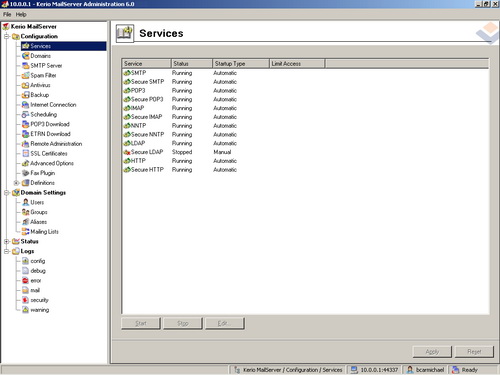Click the Edit button below service list
Viewport: 500px width, 375px height.
[x=225, y=323]
